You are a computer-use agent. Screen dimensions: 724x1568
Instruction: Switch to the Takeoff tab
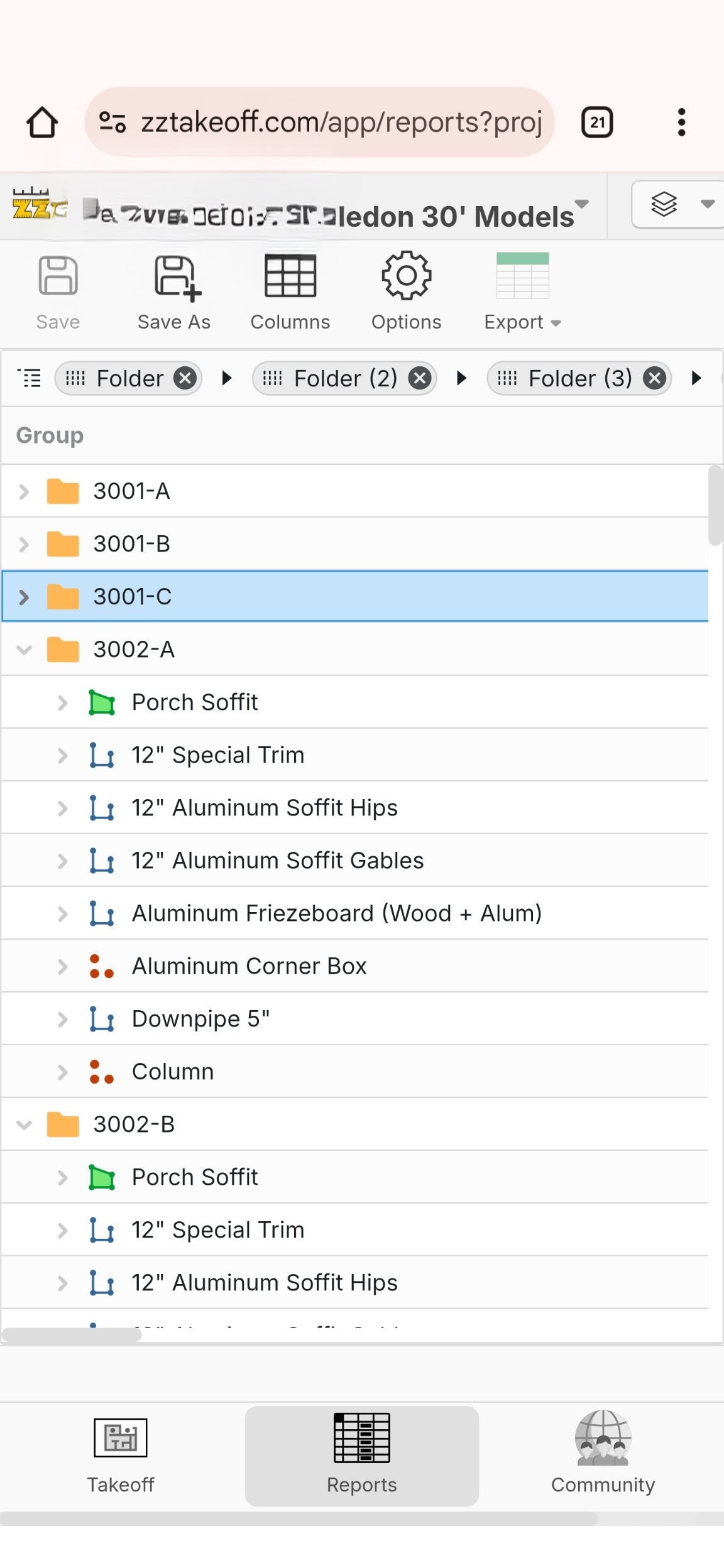[121, 1455]
